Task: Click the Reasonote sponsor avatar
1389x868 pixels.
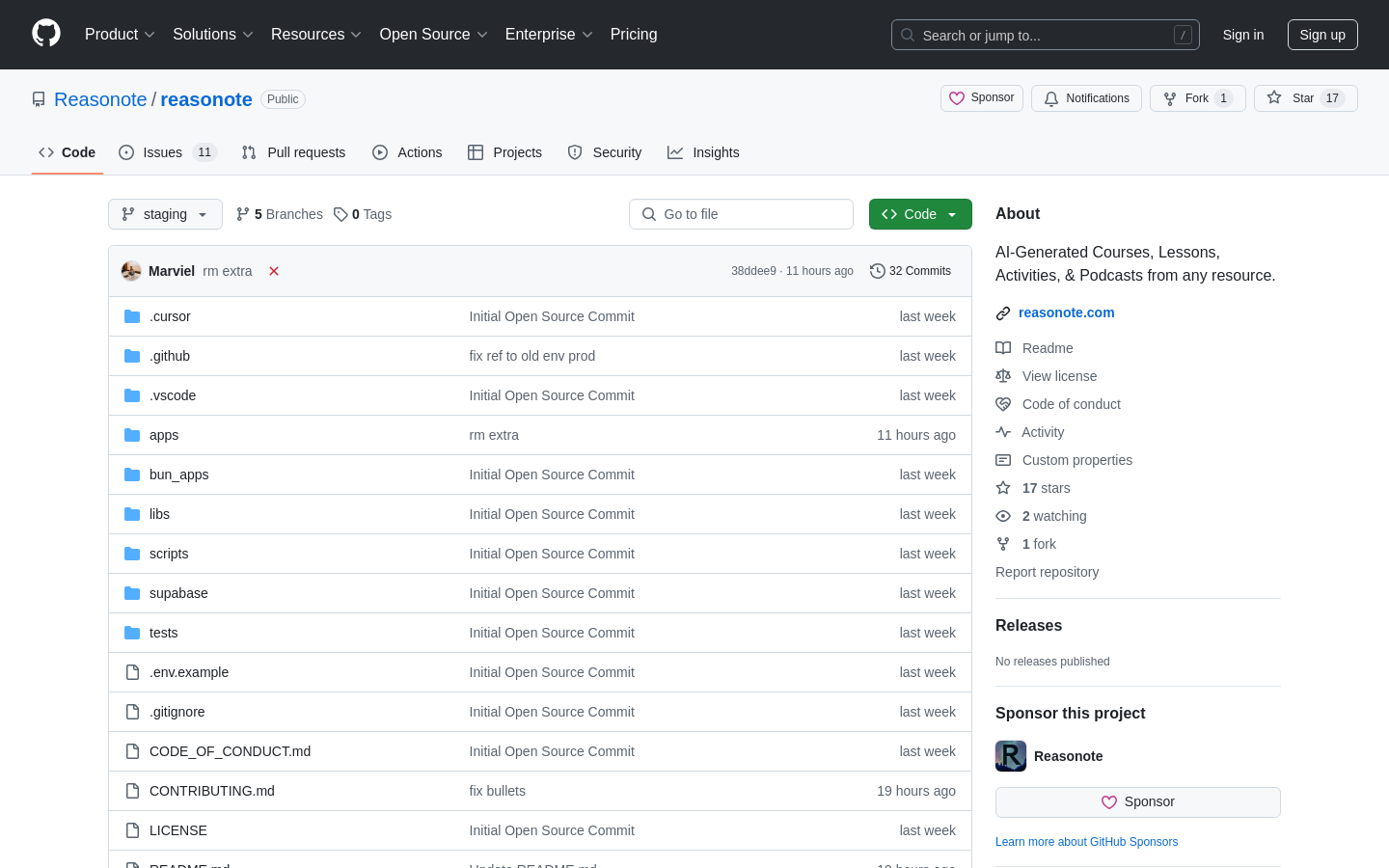Action: click(1011, 756)
